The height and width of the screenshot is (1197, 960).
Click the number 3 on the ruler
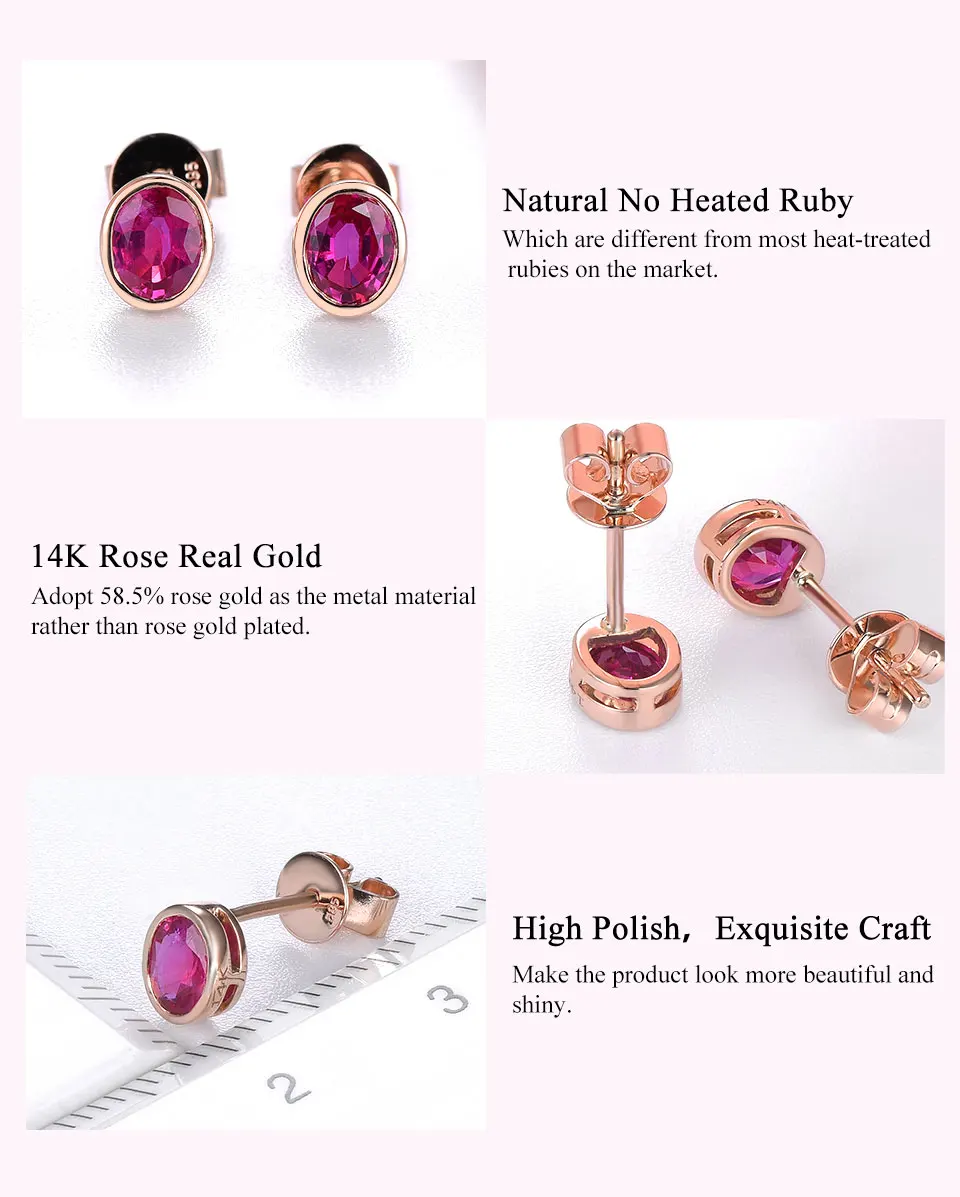[447, 999]
